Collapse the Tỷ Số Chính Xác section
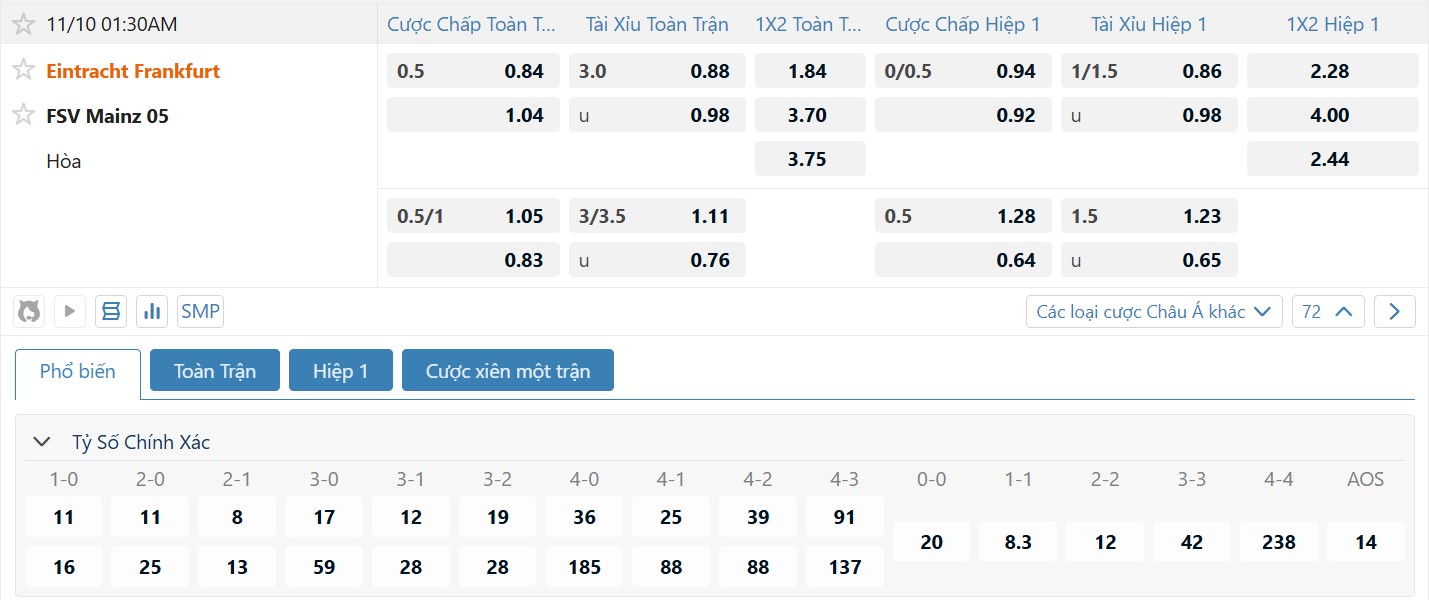Screen dimensions: 1429x600 [42, 442]
